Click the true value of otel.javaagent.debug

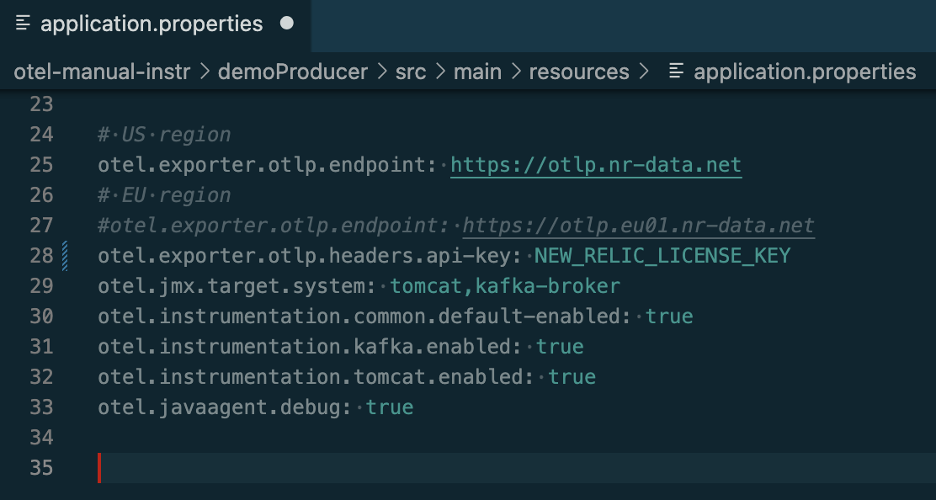tap(389, 408)
